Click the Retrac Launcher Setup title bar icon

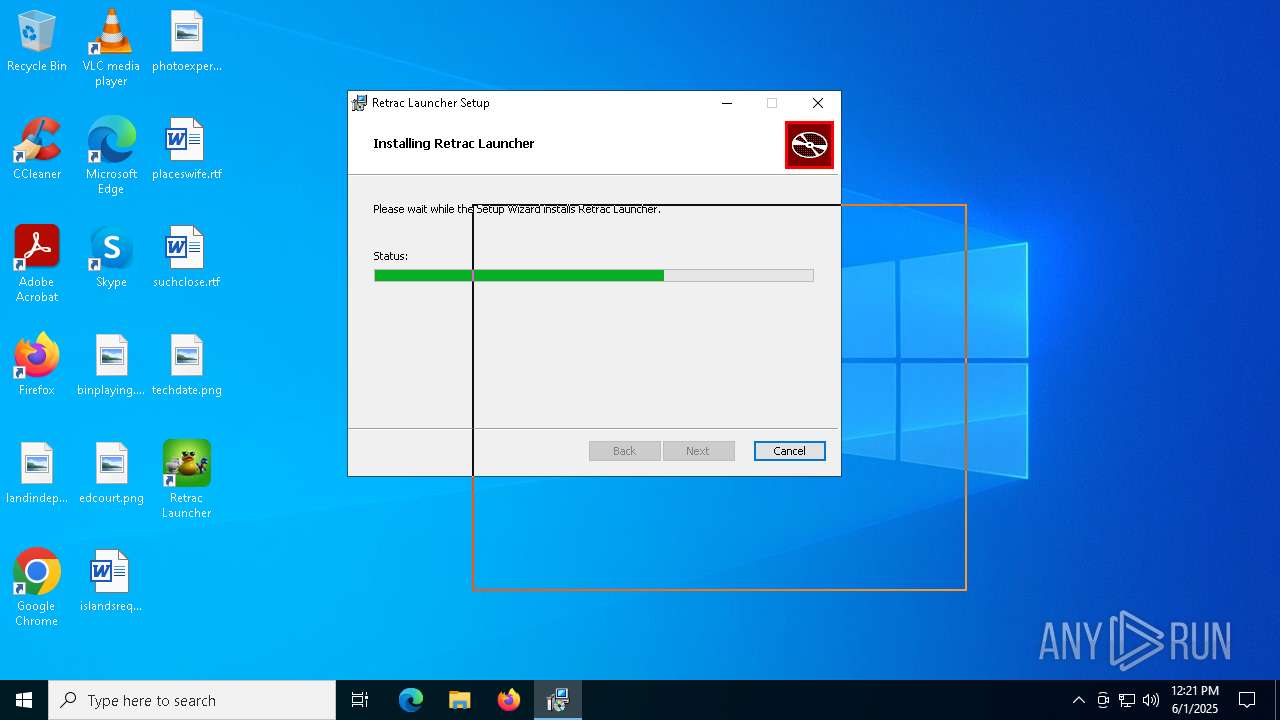coord(359,103)
